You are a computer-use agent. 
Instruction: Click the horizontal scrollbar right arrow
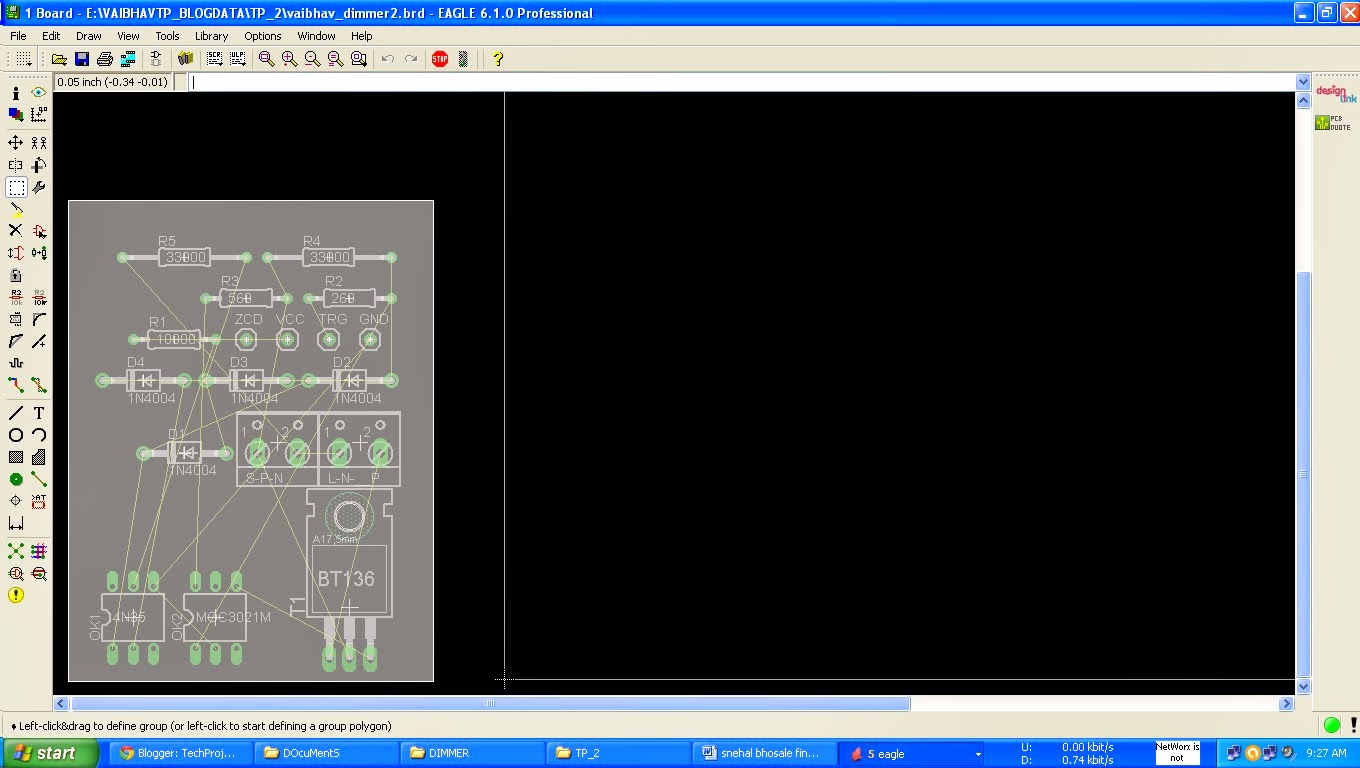(1287, 704)
